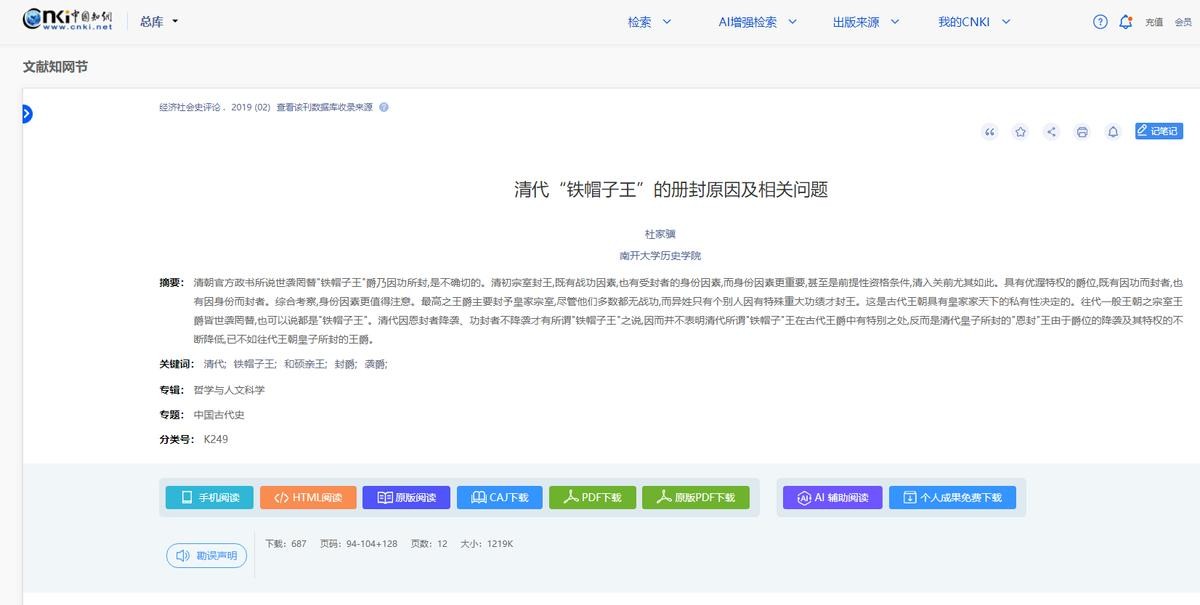Expand the left sidebar arrow
This screenshot has height=605, width=1200.
point(26,114)
